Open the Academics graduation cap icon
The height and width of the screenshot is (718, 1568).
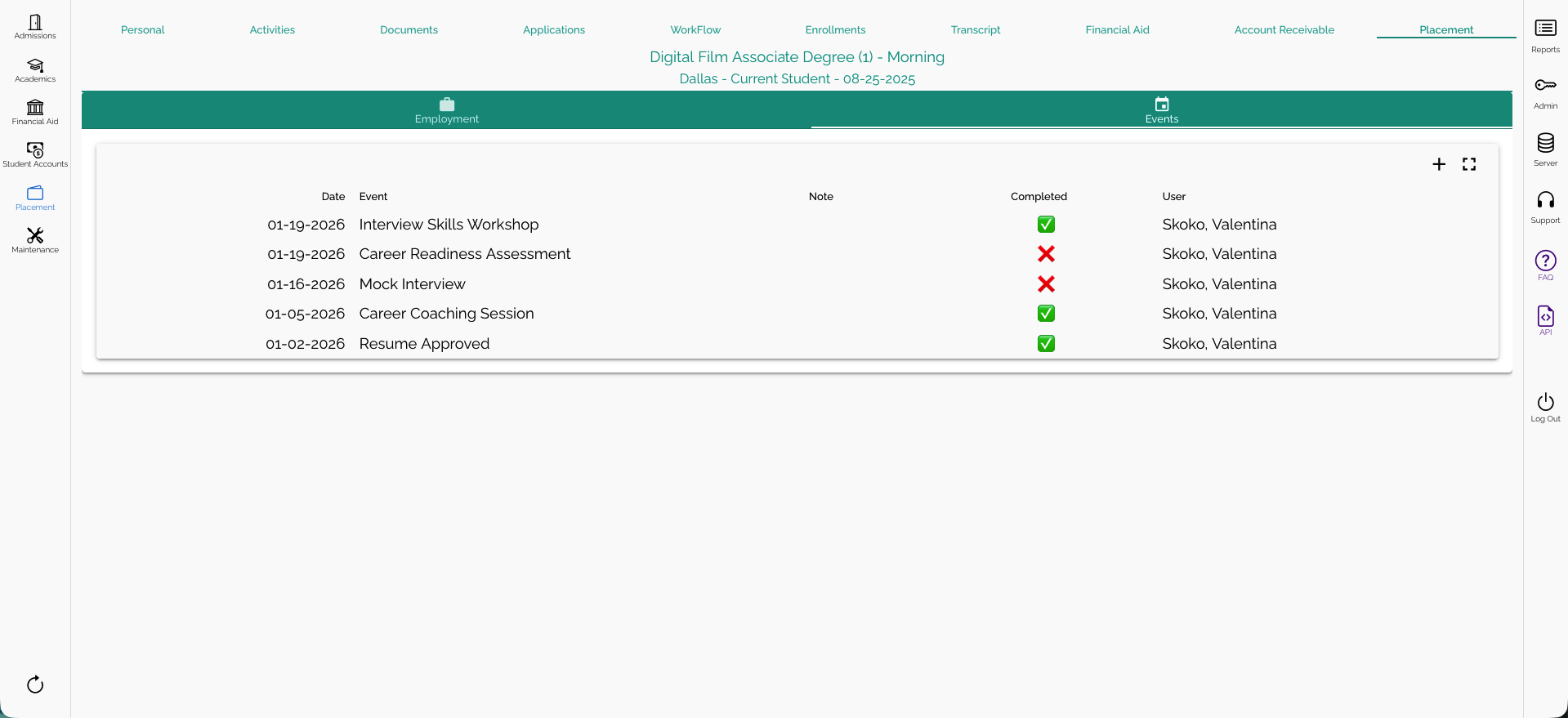click(35, 69)
